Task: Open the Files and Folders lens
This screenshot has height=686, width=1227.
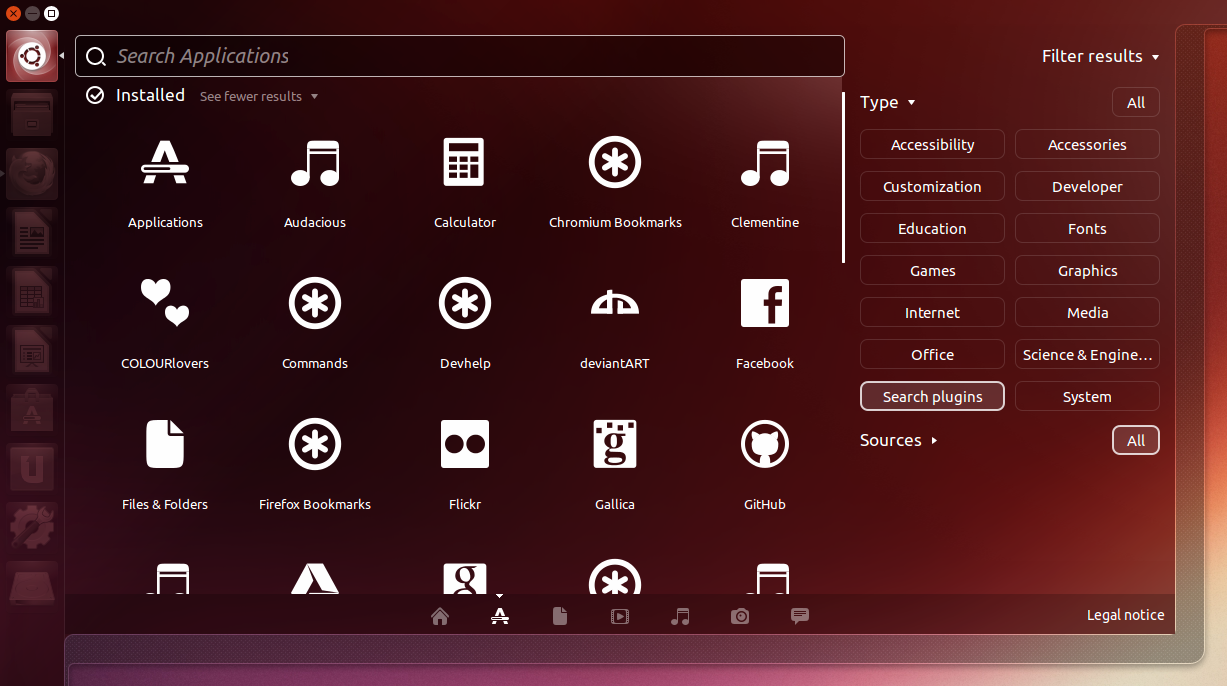Action: [x=560, y=616]
